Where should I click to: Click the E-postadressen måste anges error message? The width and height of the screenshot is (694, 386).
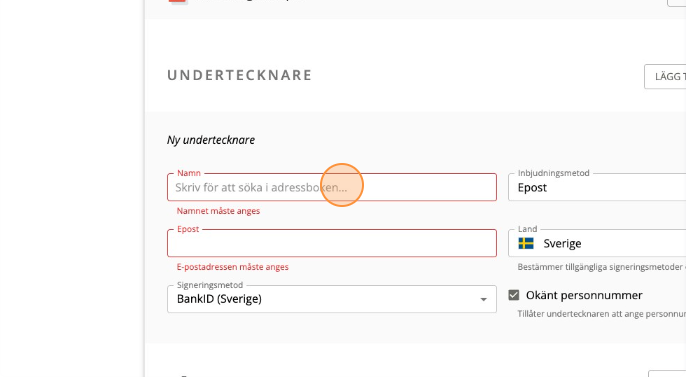[232, 267]
